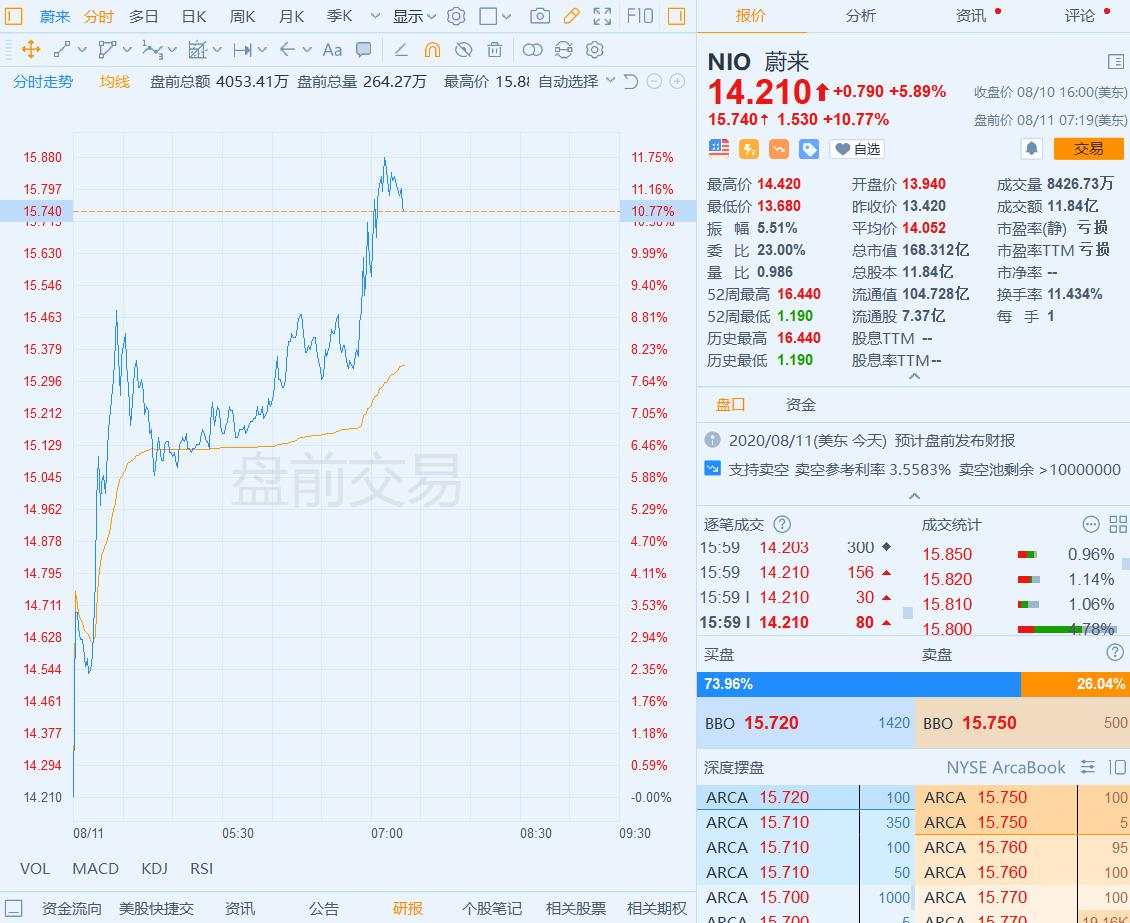The image size is (1130, 923).
Task: Activate the pencil drawing tool icon
Action: point(571,16)
